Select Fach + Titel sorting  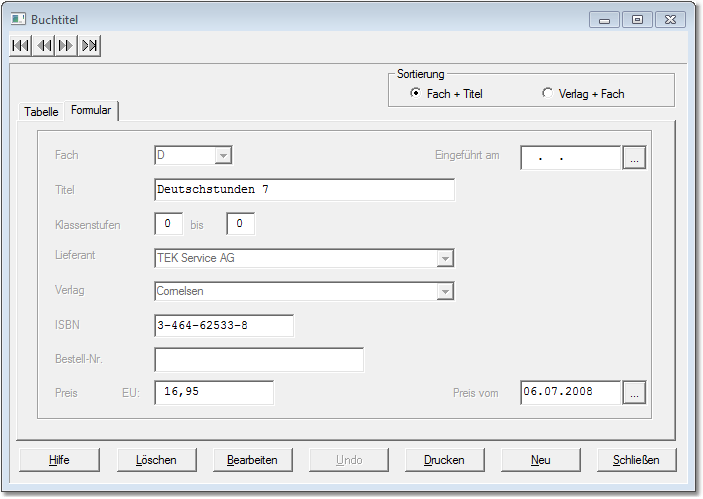tap(416, 94)
